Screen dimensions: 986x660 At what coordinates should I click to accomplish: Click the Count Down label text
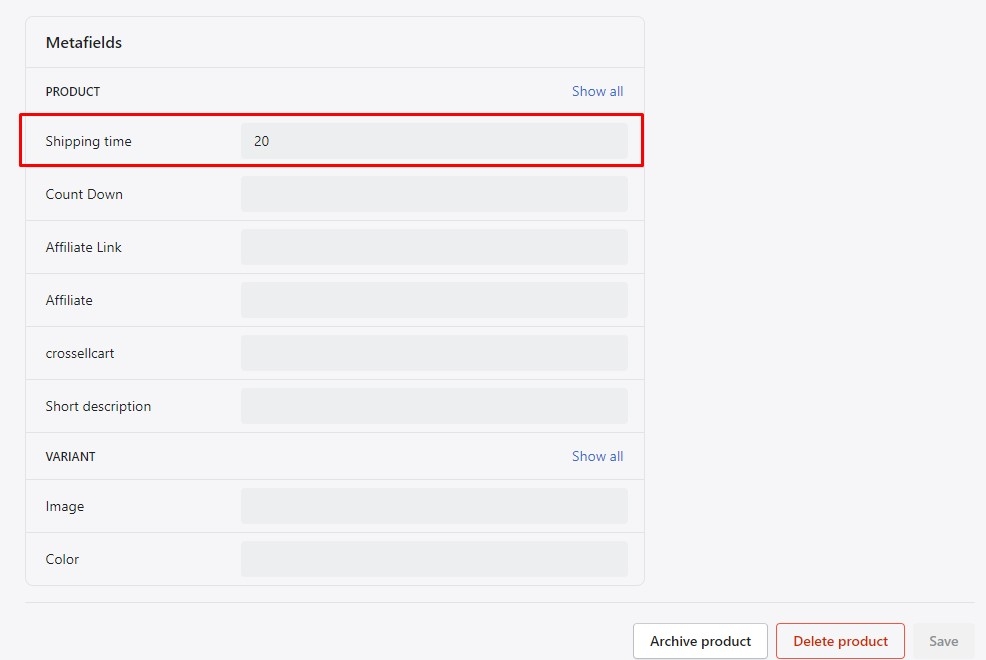pyautogui.click(x=84, y=194)
